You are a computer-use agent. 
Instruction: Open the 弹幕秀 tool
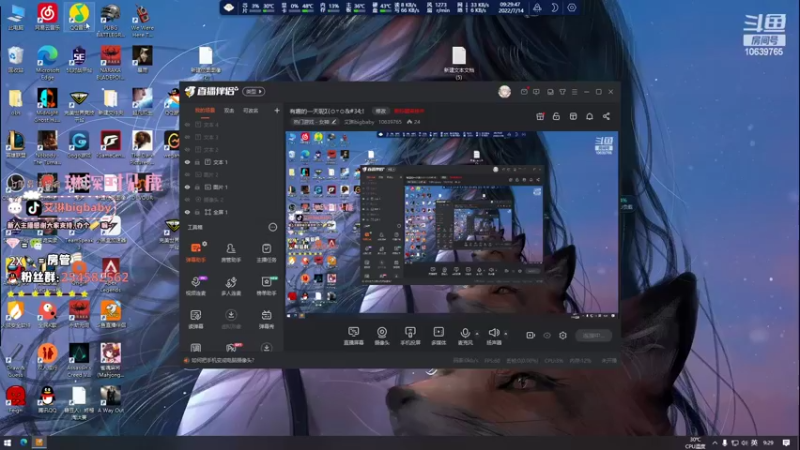[x=266, y=319]
